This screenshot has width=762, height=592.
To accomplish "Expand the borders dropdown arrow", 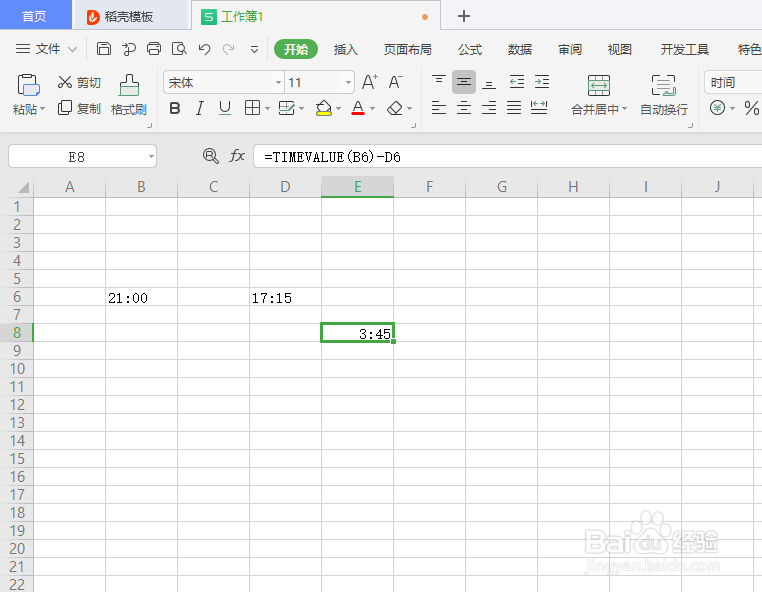I will 267,108.
